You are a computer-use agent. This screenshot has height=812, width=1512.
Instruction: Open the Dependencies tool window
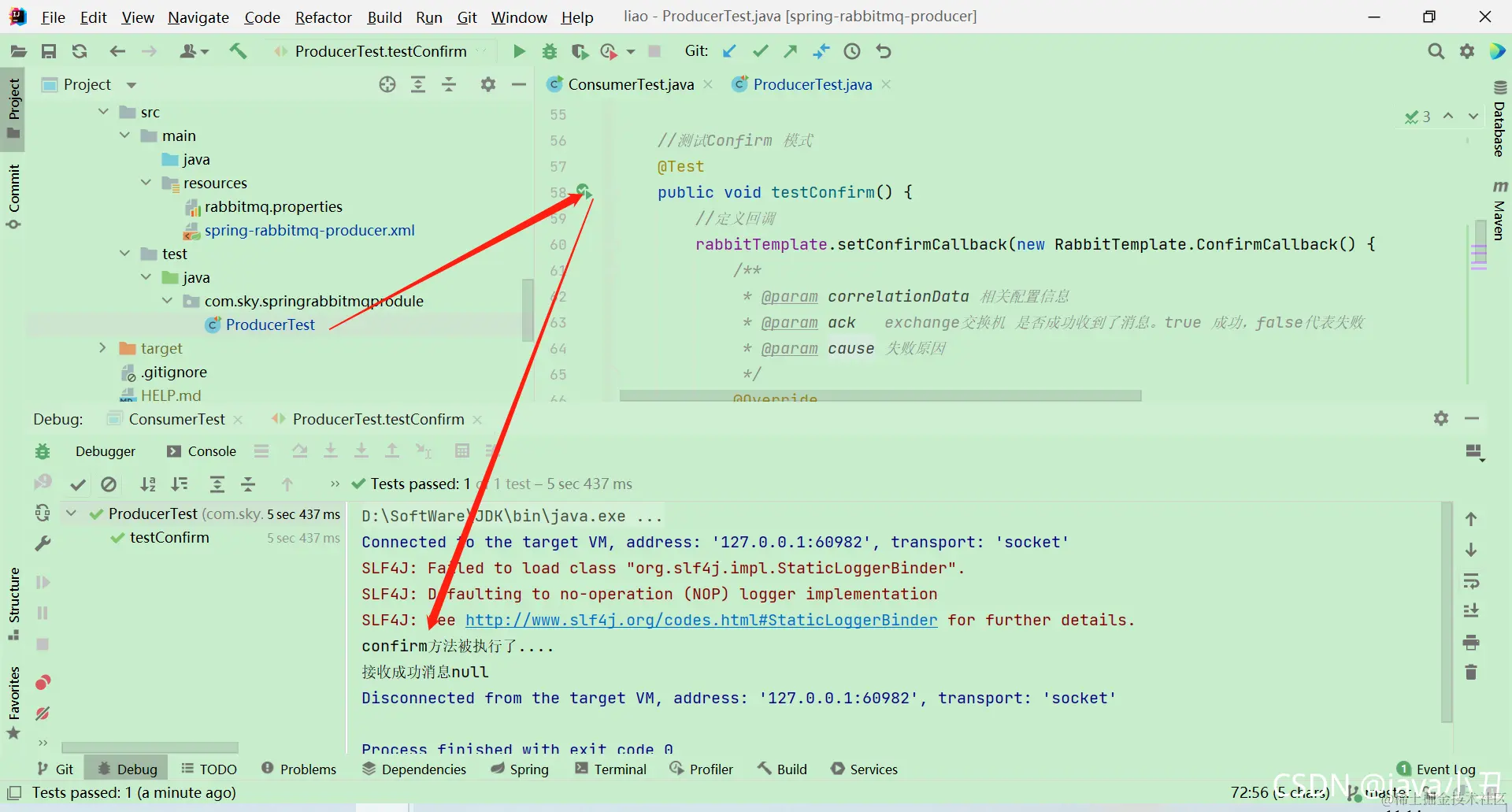[x=414, y=769]
